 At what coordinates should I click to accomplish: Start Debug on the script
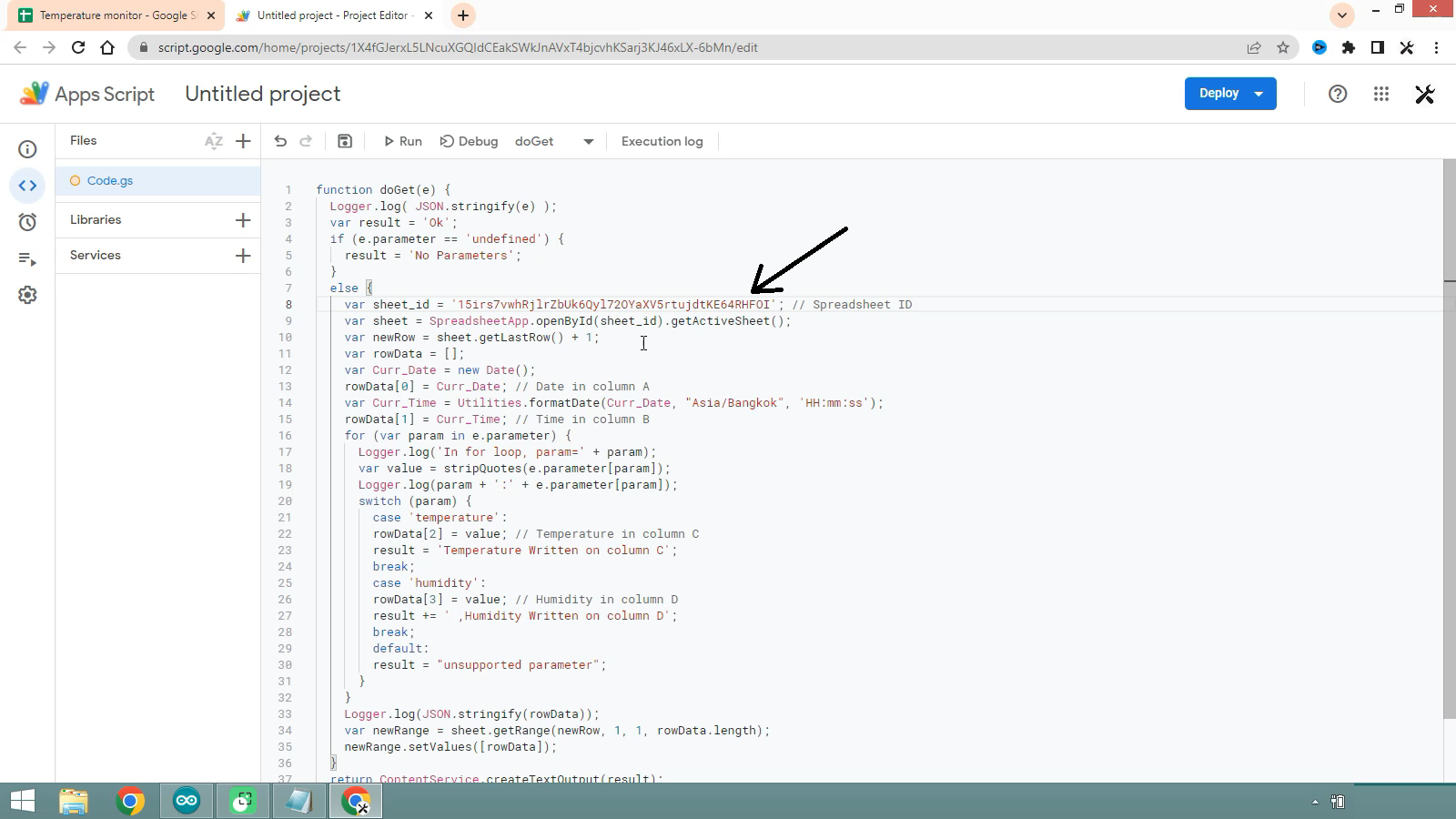tap(469, 141)
